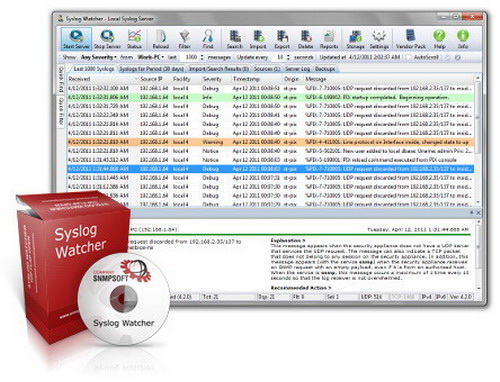This screenshot has width=500, height=382.
Task: Click the green Help icon
Action: 439,39
